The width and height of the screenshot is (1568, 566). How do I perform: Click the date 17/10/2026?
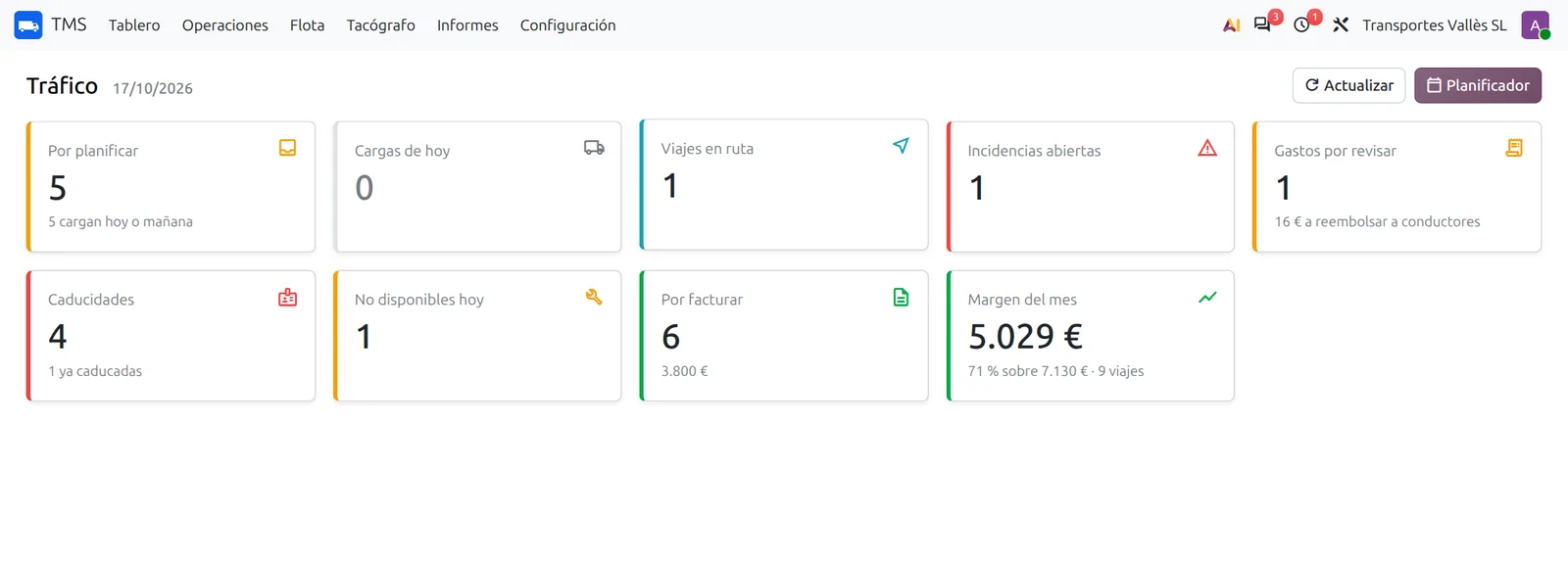[153, 88]
